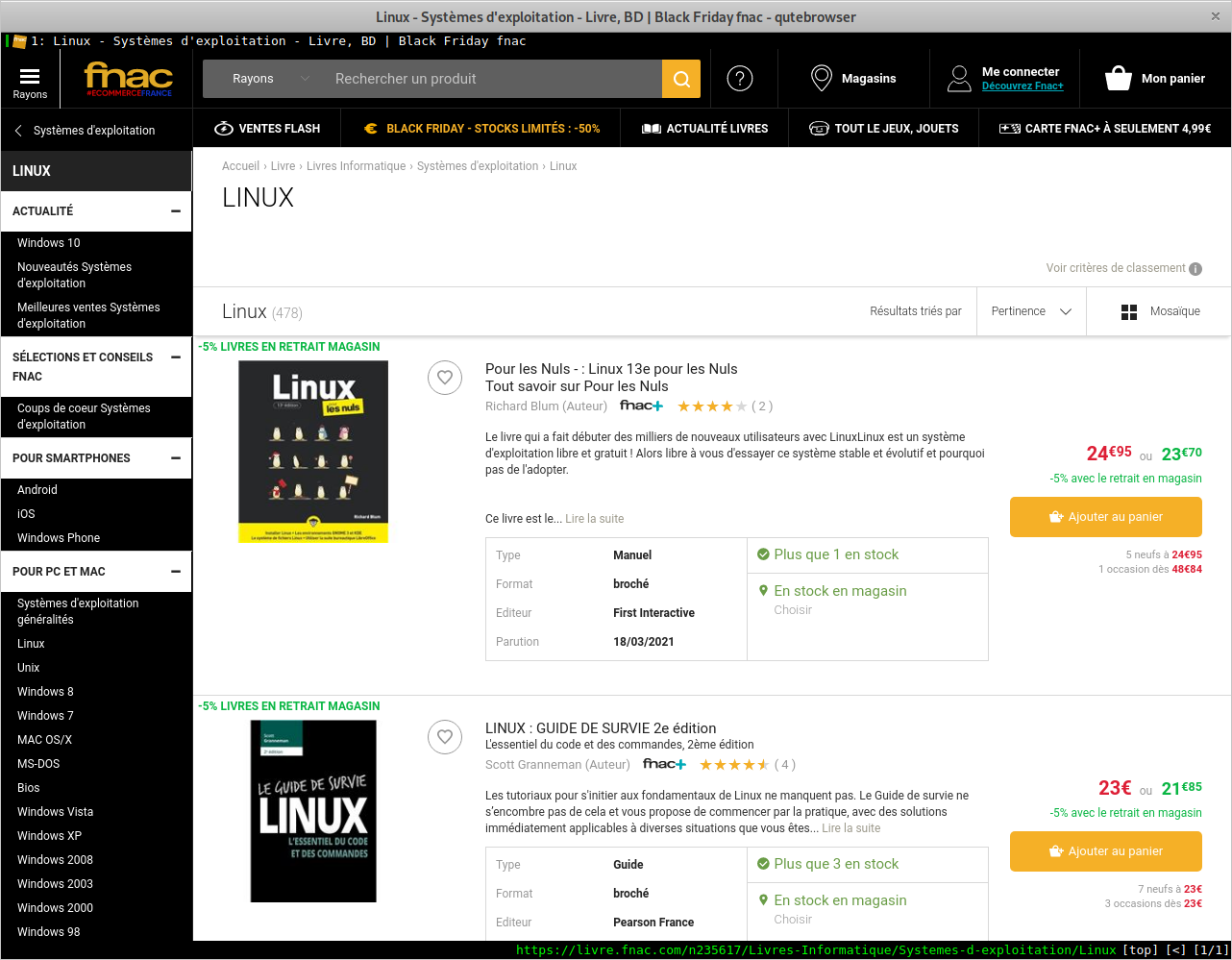Add Linux pour les Nuls to basket

[1105, 517]
